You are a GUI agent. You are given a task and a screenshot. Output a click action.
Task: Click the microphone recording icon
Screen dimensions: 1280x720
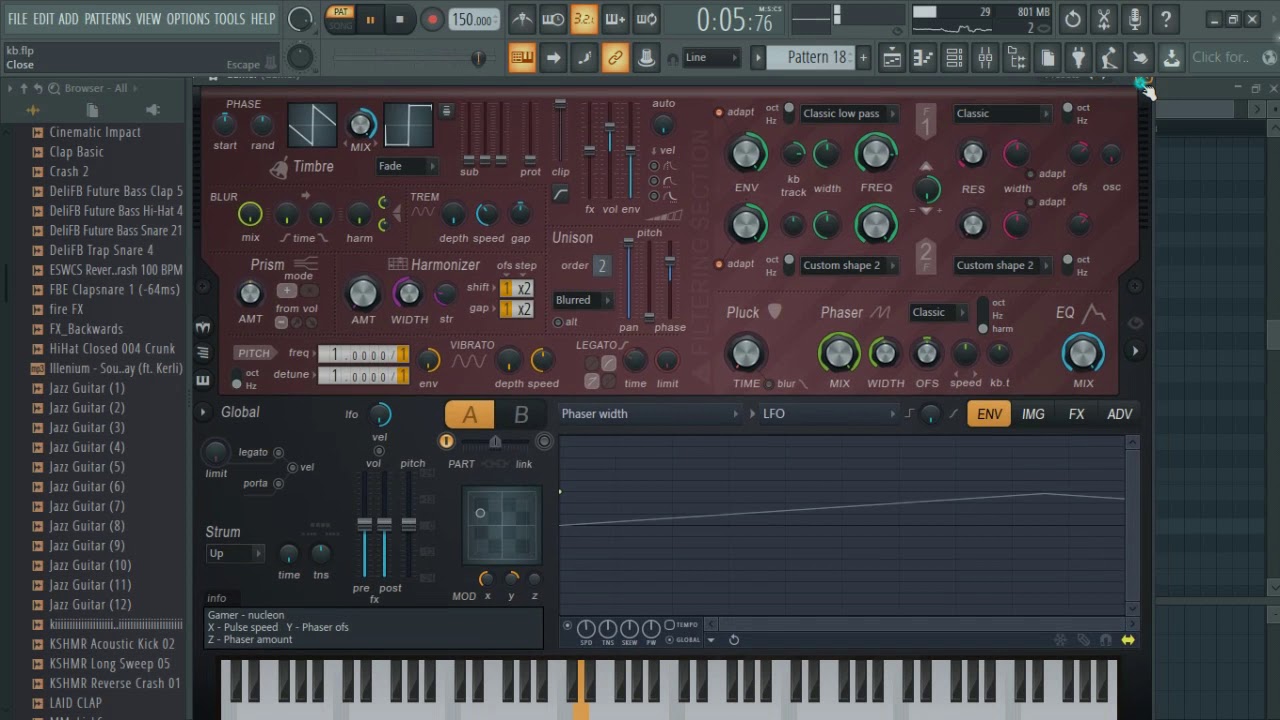[1135, 19]
